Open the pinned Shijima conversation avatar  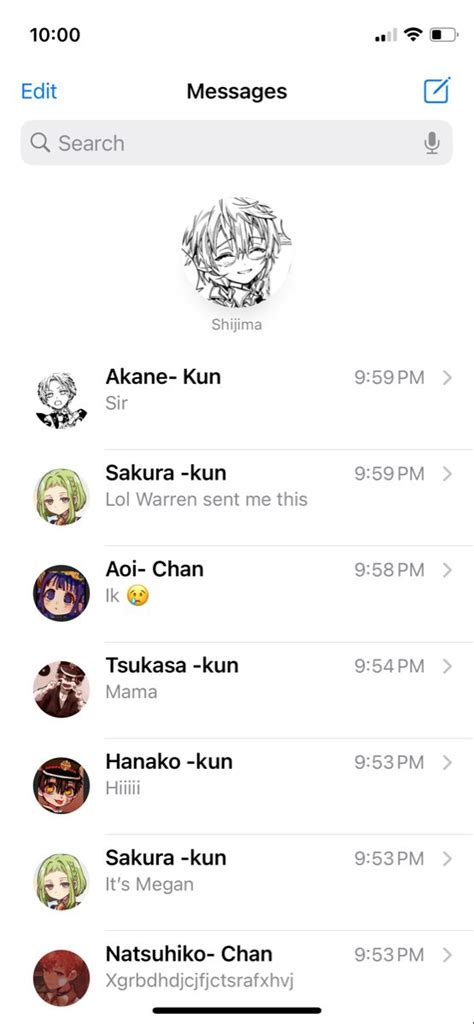pyautogui.click(x=236, y=252)
